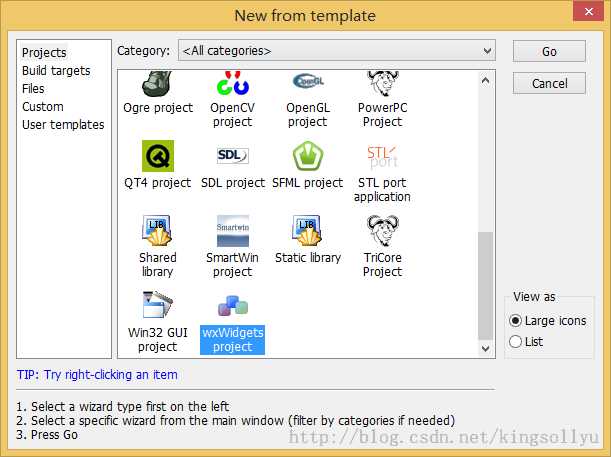Screen dimensions: 611x457
Task: Select the wxWidgets project blocks icon
Action: click(x=233, y=306)
